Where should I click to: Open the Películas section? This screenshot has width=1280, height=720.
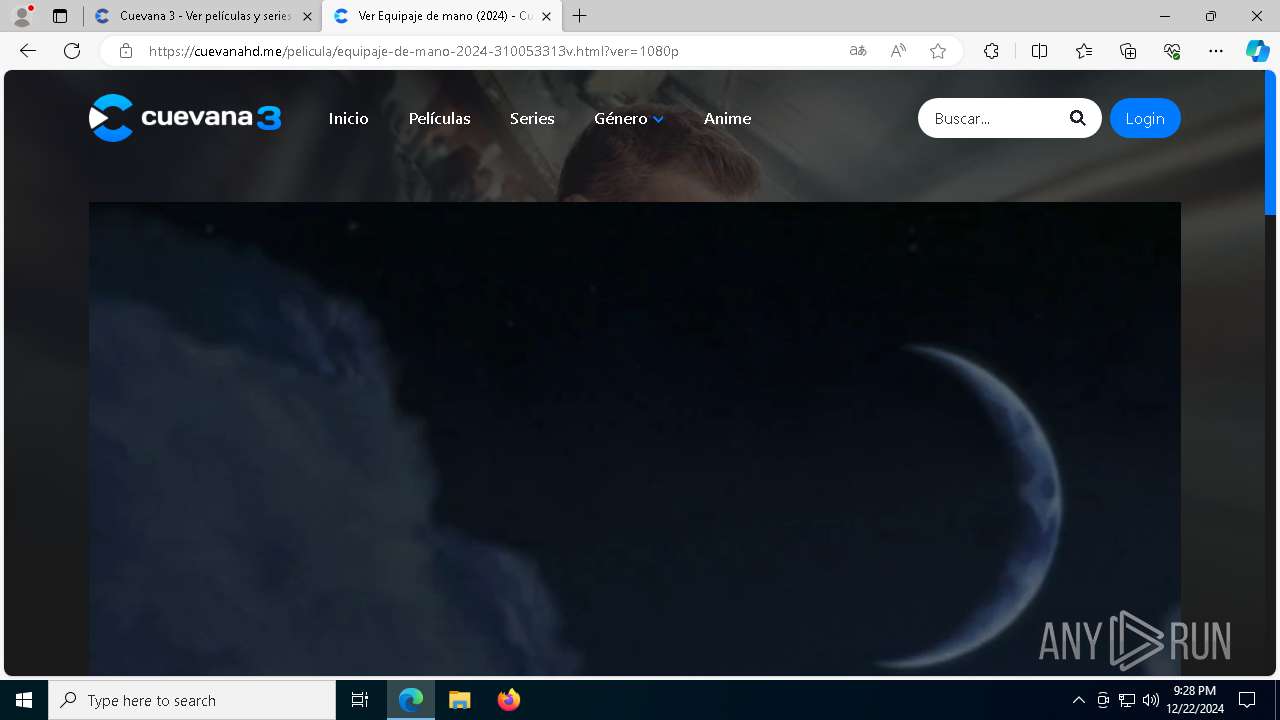click(x=439, y=118)
